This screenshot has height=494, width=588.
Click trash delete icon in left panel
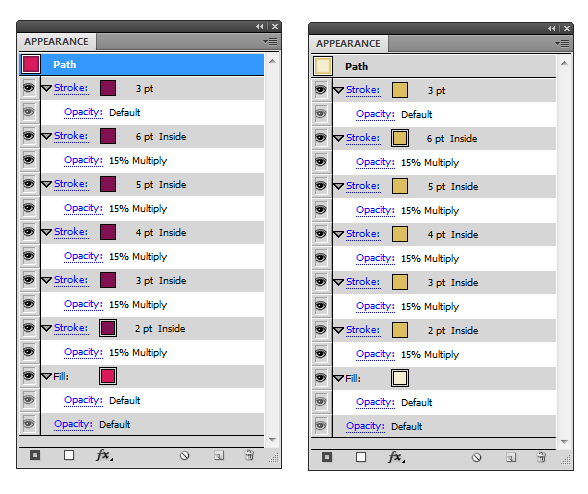(249, 455)
